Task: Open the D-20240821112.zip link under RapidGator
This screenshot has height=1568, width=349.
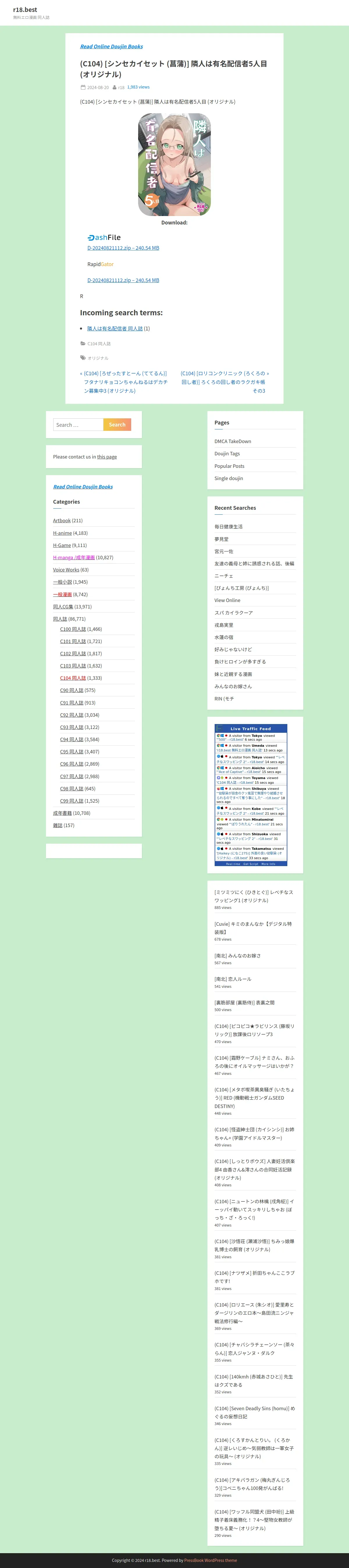Action: pyautogui.click(x=123, y=280)
